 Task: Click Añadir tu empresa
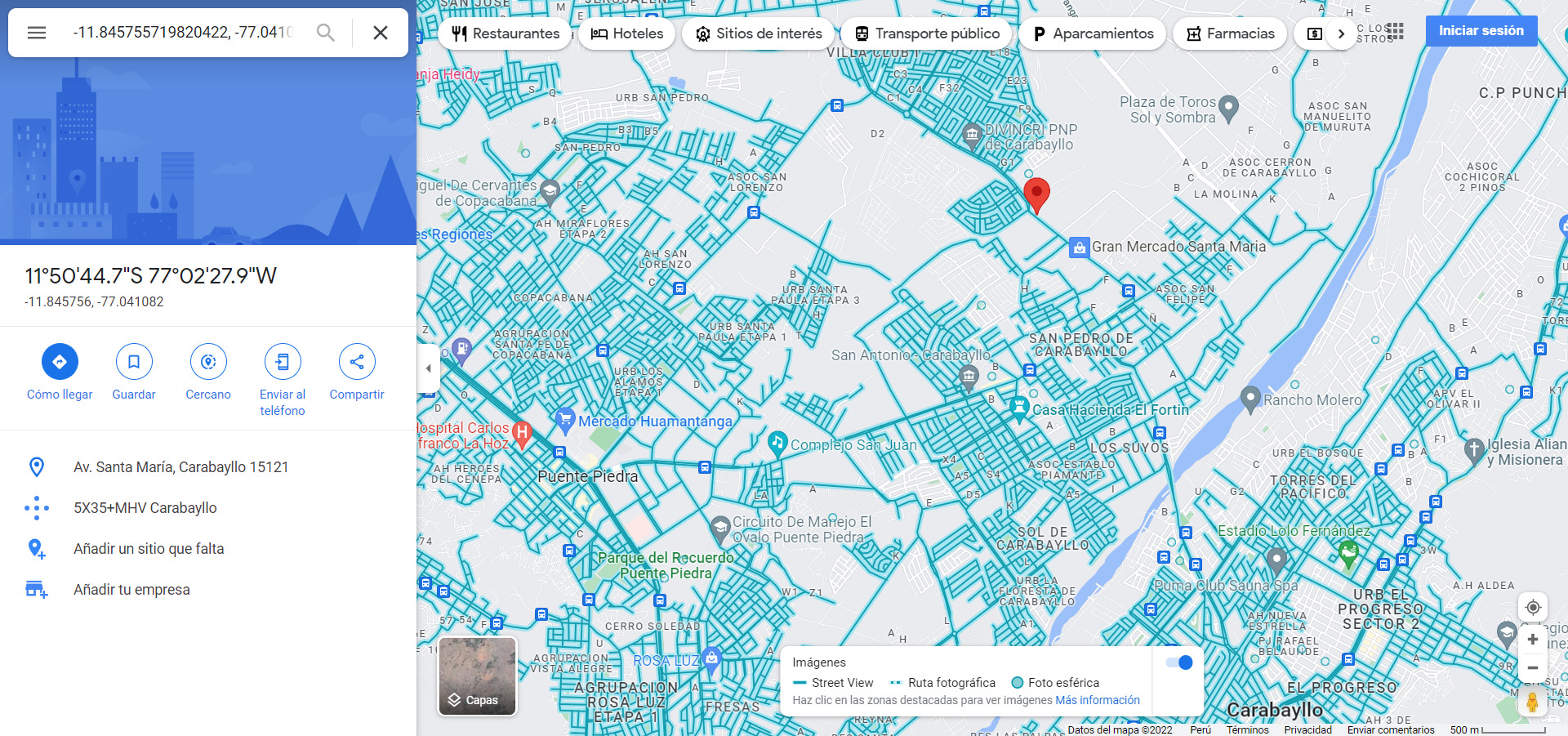click(208, 590)
